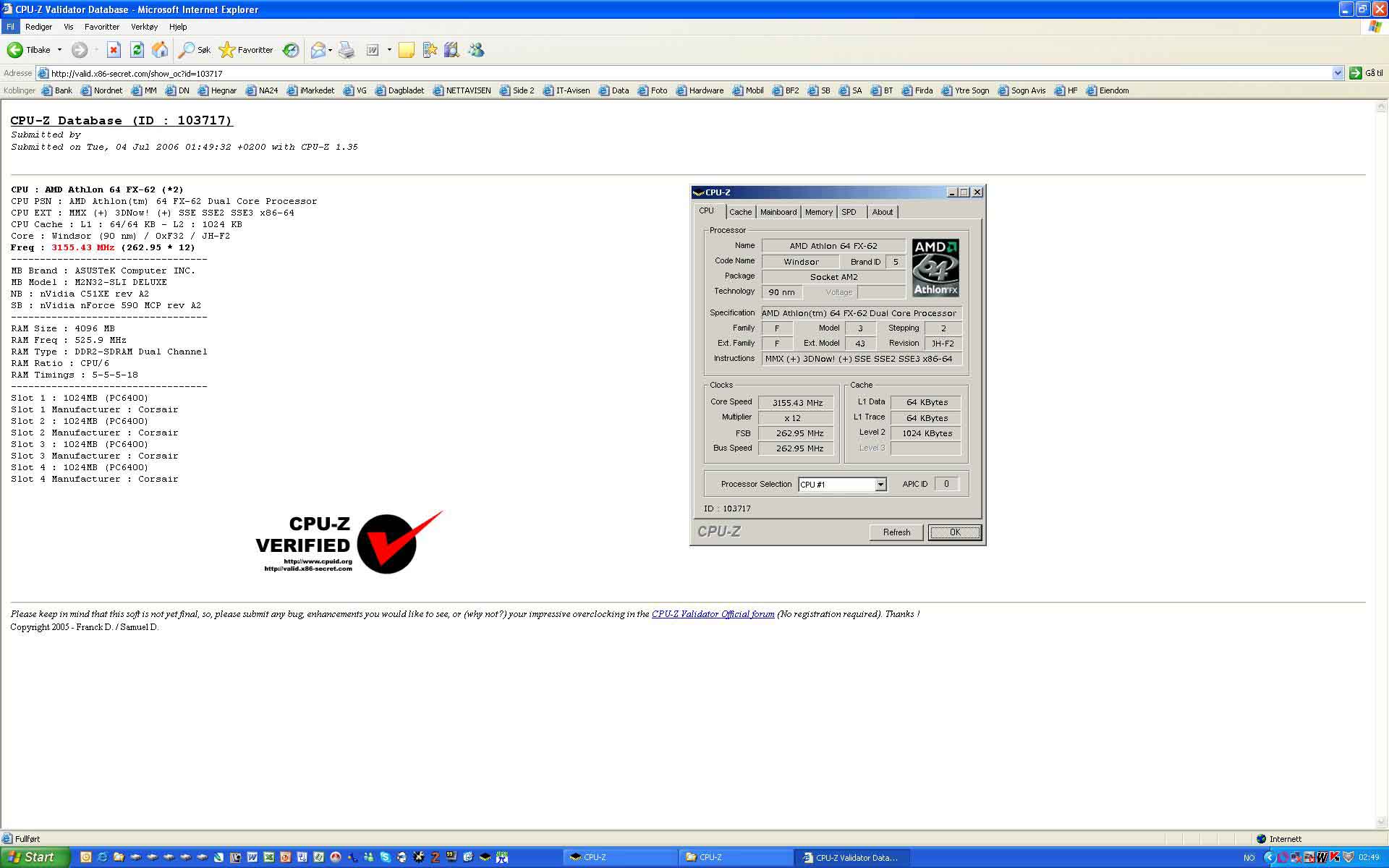1389x868 pixels.
Task: Launch Excel from the quick launch bar
Action: click(269, 857)
